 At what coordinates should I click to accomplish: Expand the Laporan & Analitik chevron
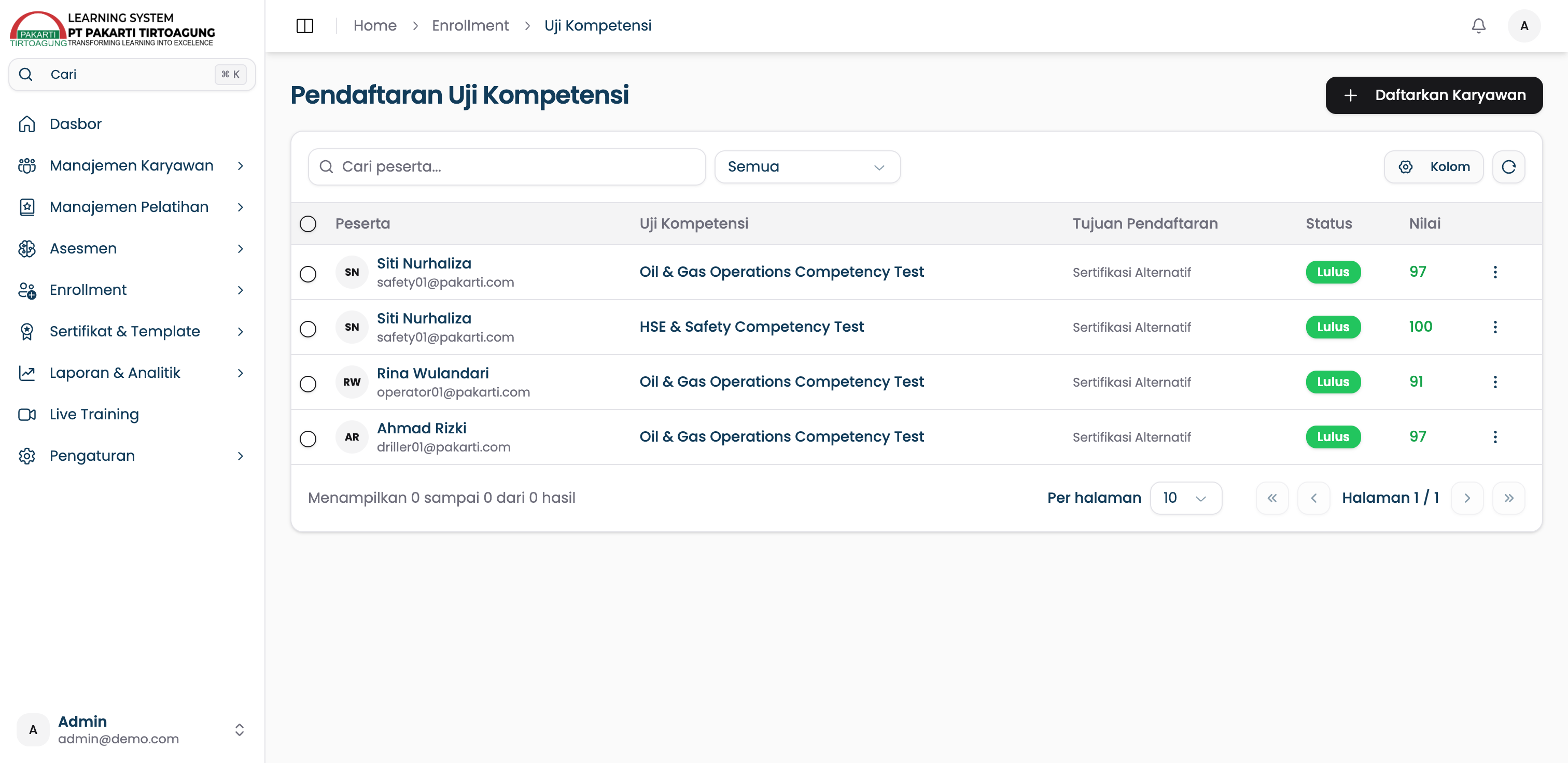[x=241, y=373]
